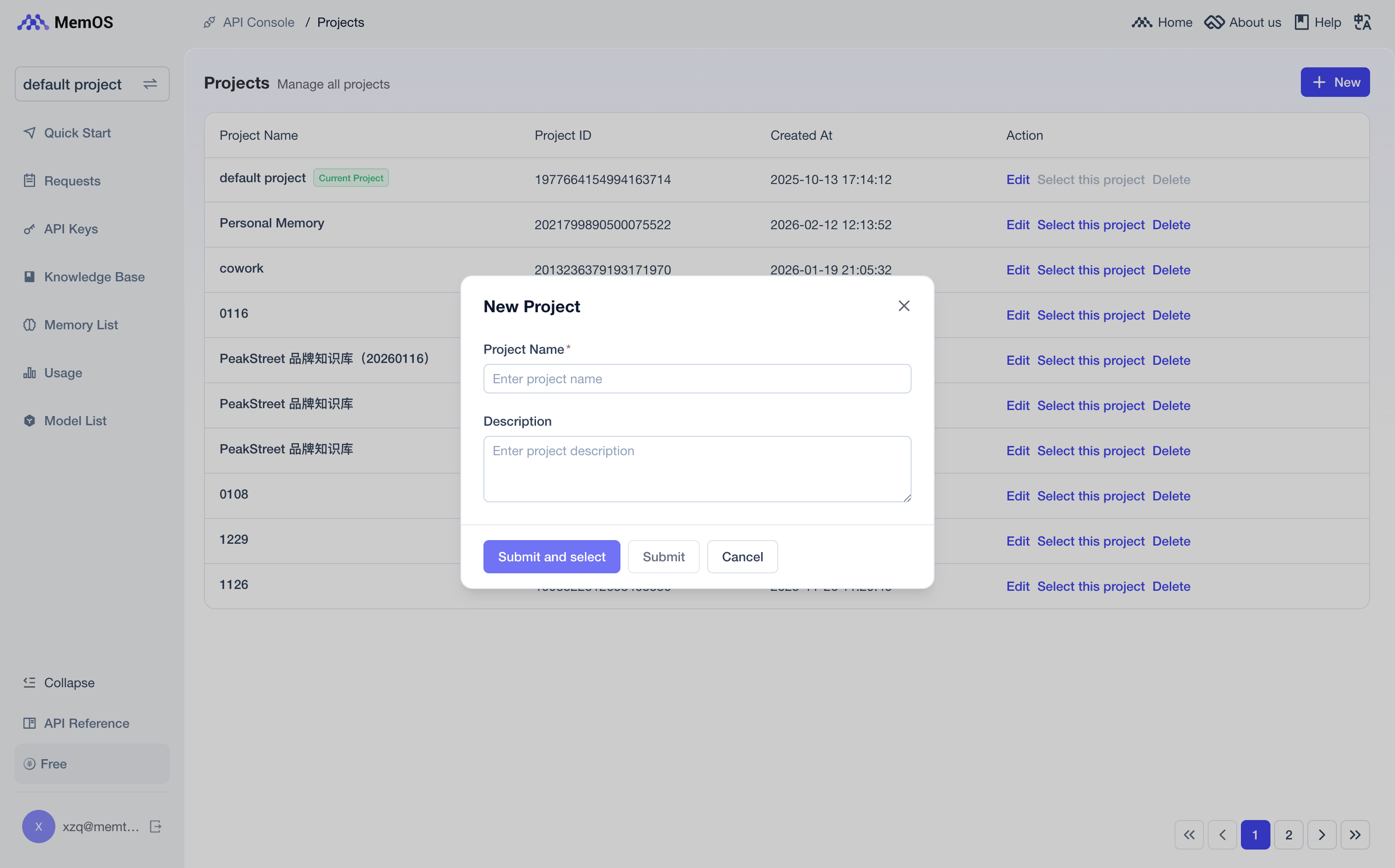The image size is (1395, 868).
Task: Click the Home logo icon in header
Action: coord(1142,23)
